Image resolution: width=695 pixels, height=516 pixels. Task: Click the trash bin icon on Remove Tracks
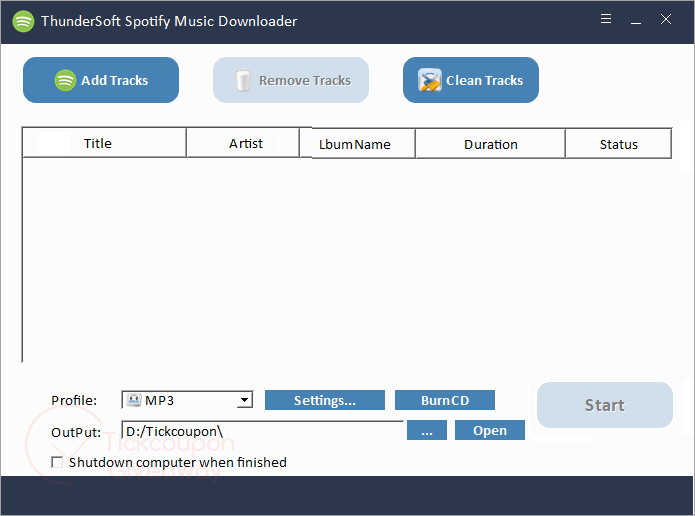pos(243,80)
